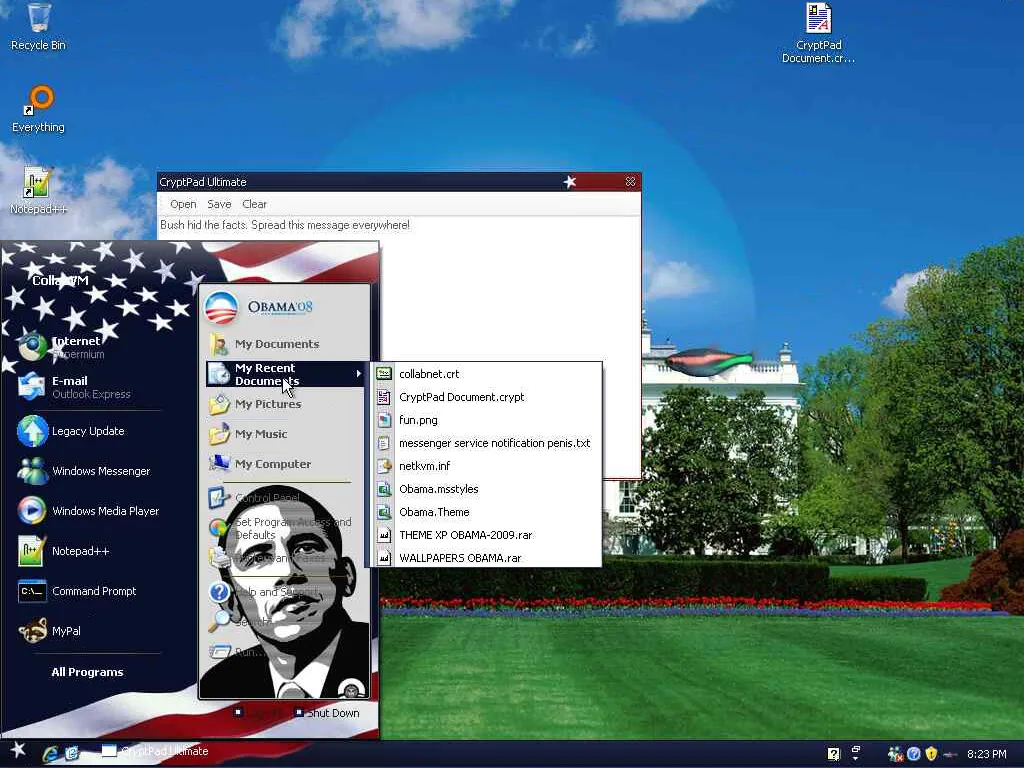This screenshot has width=1024, height=768.
Task: Click Open in CryptPad Ultimate toolbar
Action: 183,204
